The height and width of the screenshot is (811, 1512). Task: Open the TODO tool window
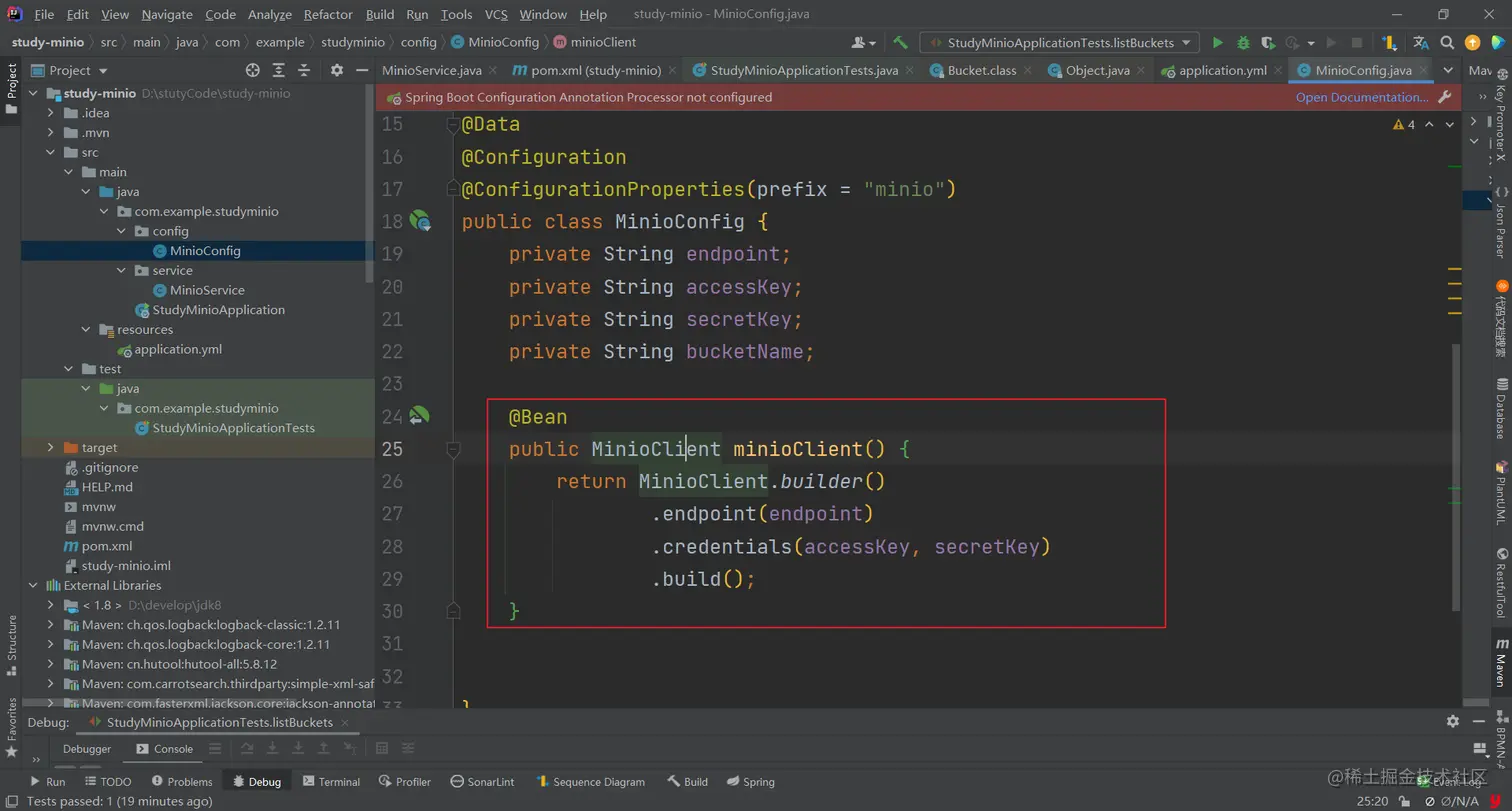pos(108,782)
